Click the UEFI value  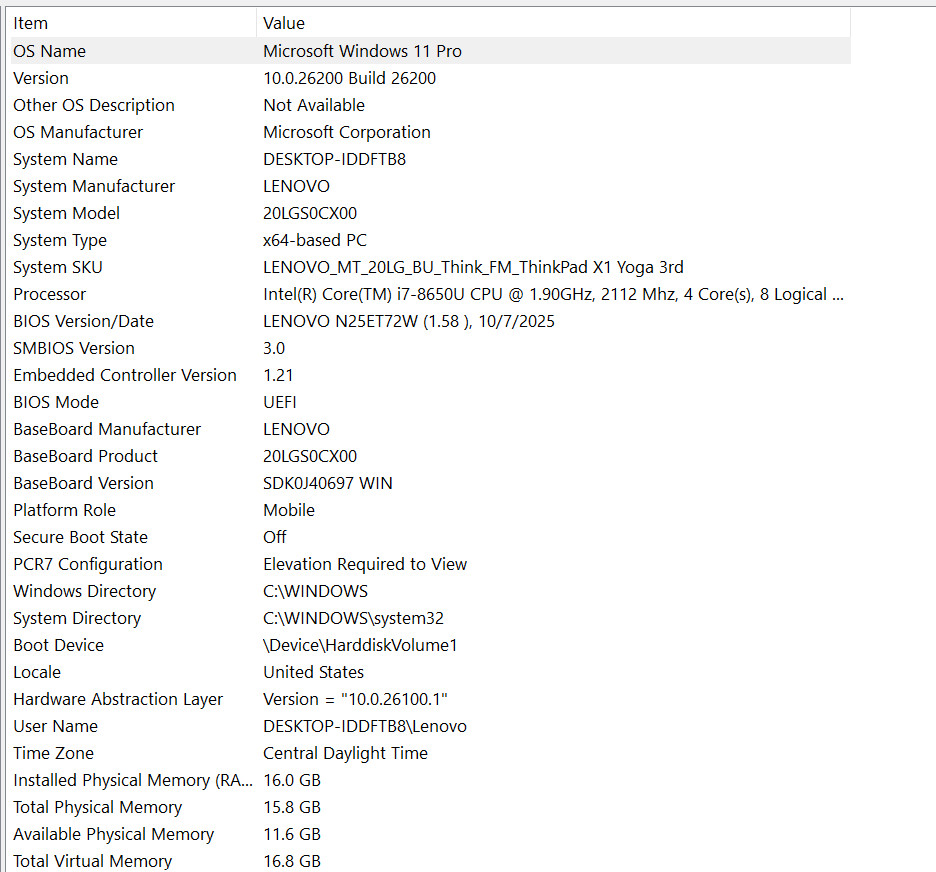tap(280, 402)
